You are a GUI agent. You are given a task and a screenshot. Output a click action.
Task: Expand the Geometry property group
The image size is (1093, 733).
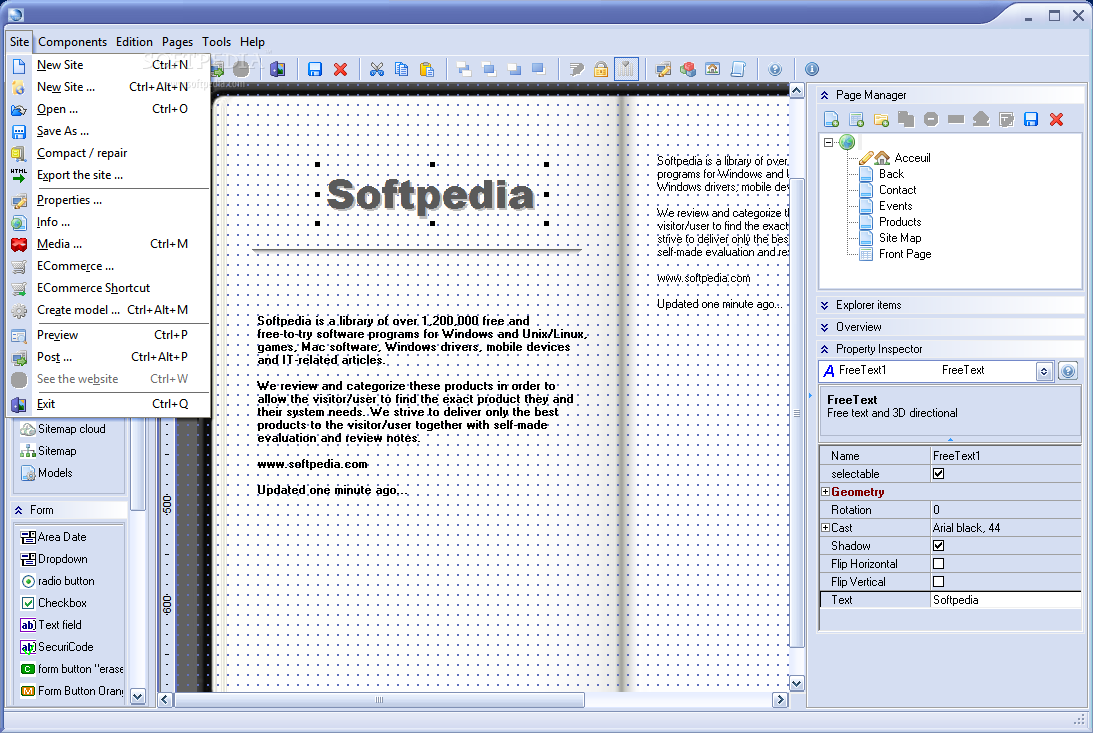[x=825, y=492]
